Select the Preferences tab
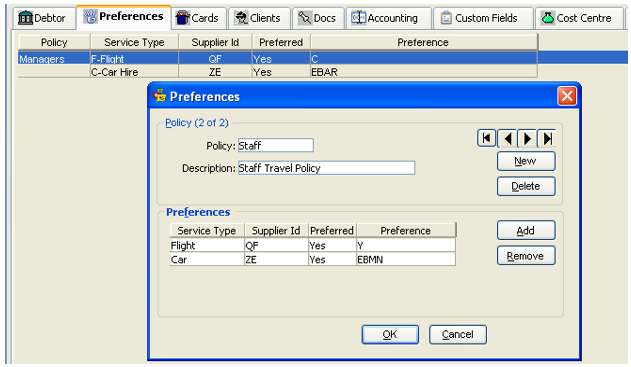Image resolution: width=631 pixels, height=367 pixels. click(x=124, y=16)
